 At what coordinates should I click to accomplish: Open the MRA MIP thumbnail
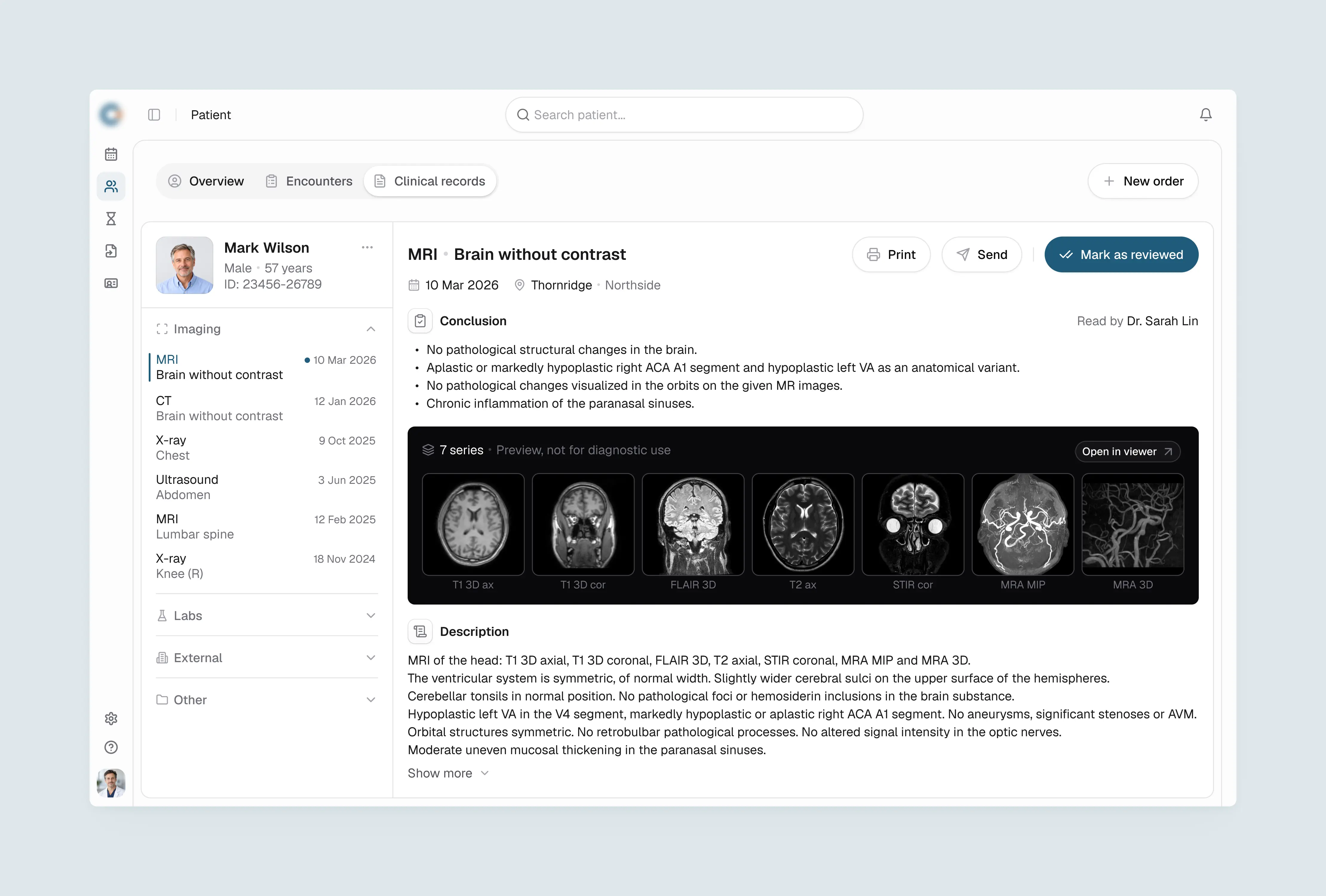click(1023, 524)
